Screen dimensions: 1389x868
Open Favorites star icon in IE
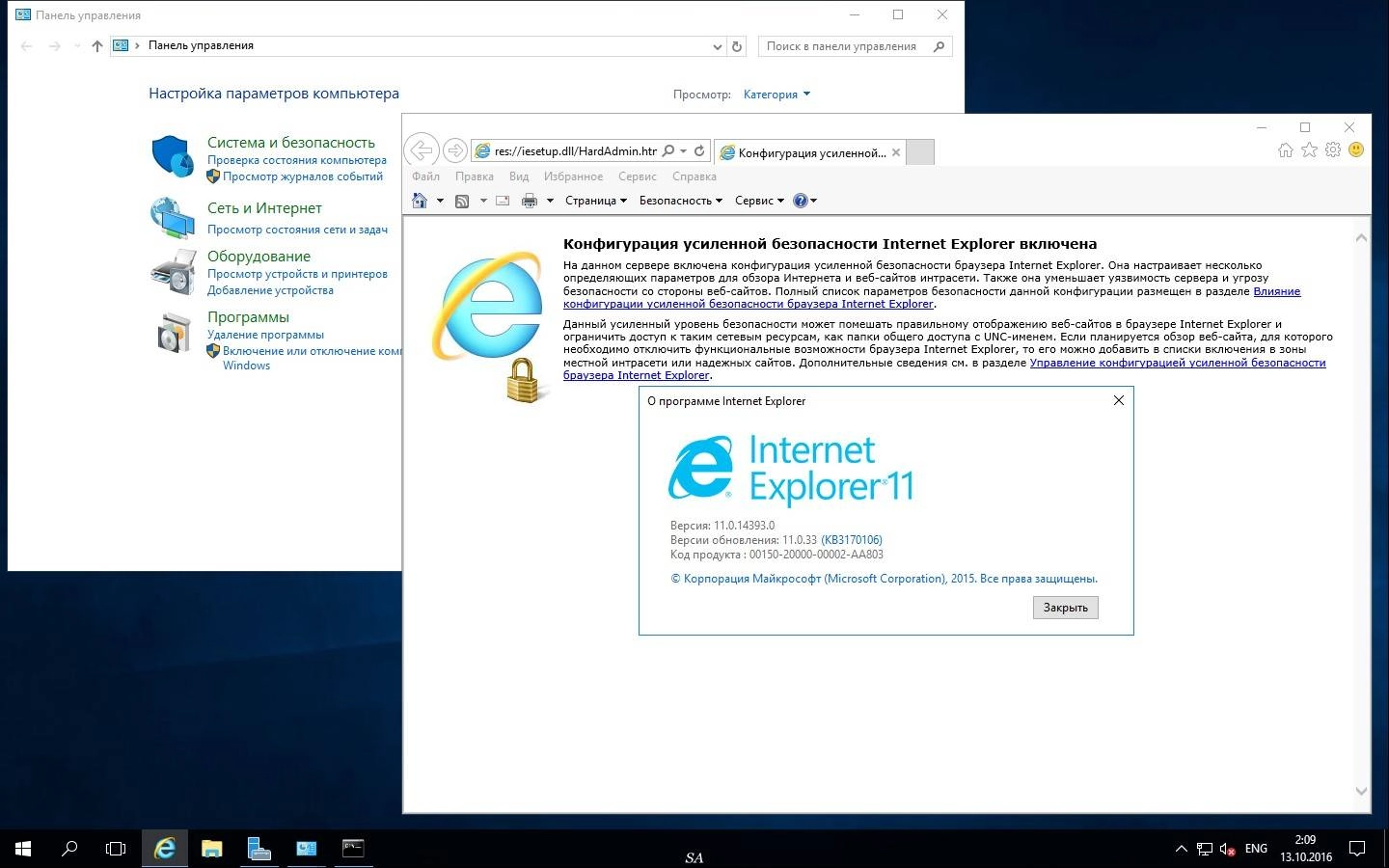coord(1309,150)
